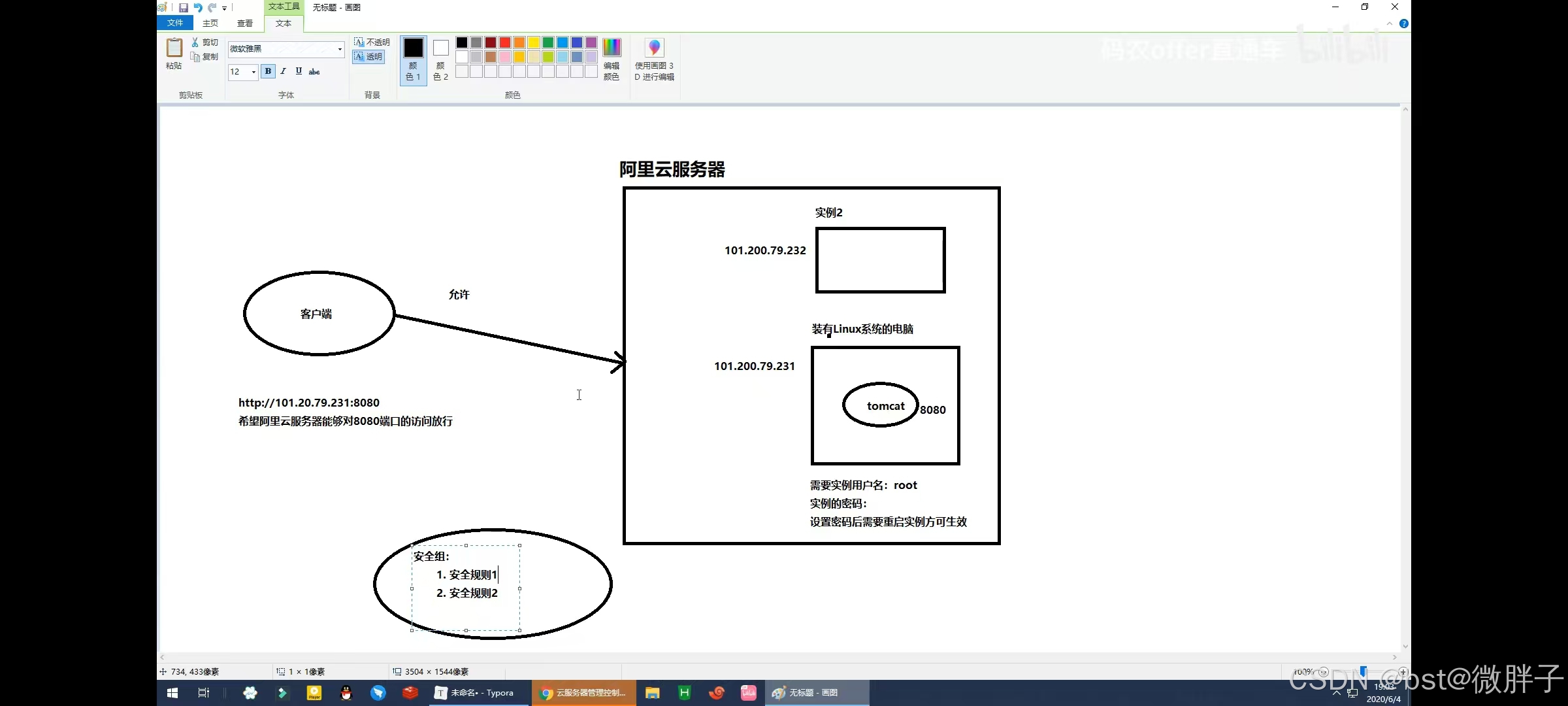Viewport: 1568px width, 706px height.
Task: Pick the red color swatch in the palette
Action: pyautogui.click(x=504, y=42)
